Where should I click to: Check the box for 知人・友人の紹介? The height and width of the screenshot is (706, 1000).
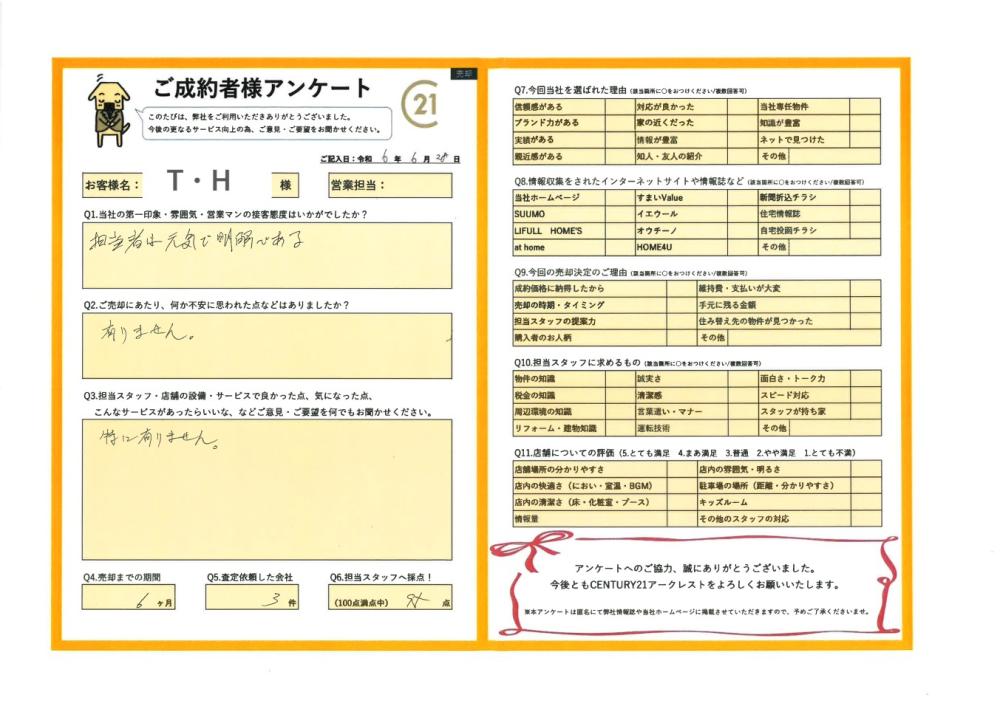[x=741, y=157]
